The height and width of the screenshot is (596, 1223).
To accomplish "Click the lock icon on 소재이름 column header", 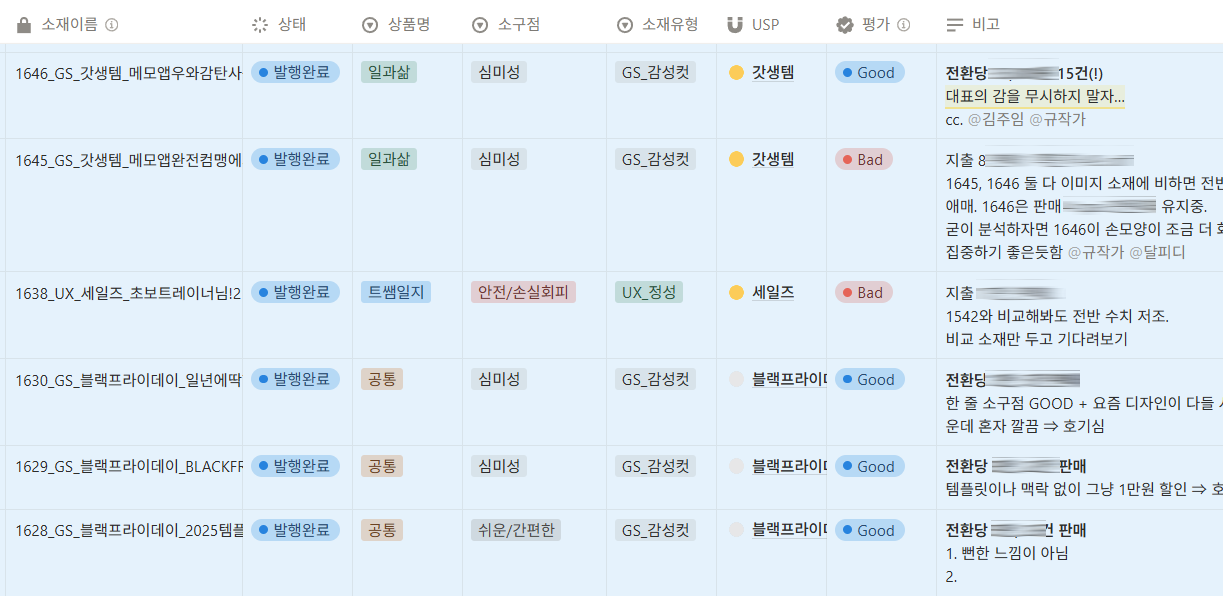I will [x=23, y=22].
